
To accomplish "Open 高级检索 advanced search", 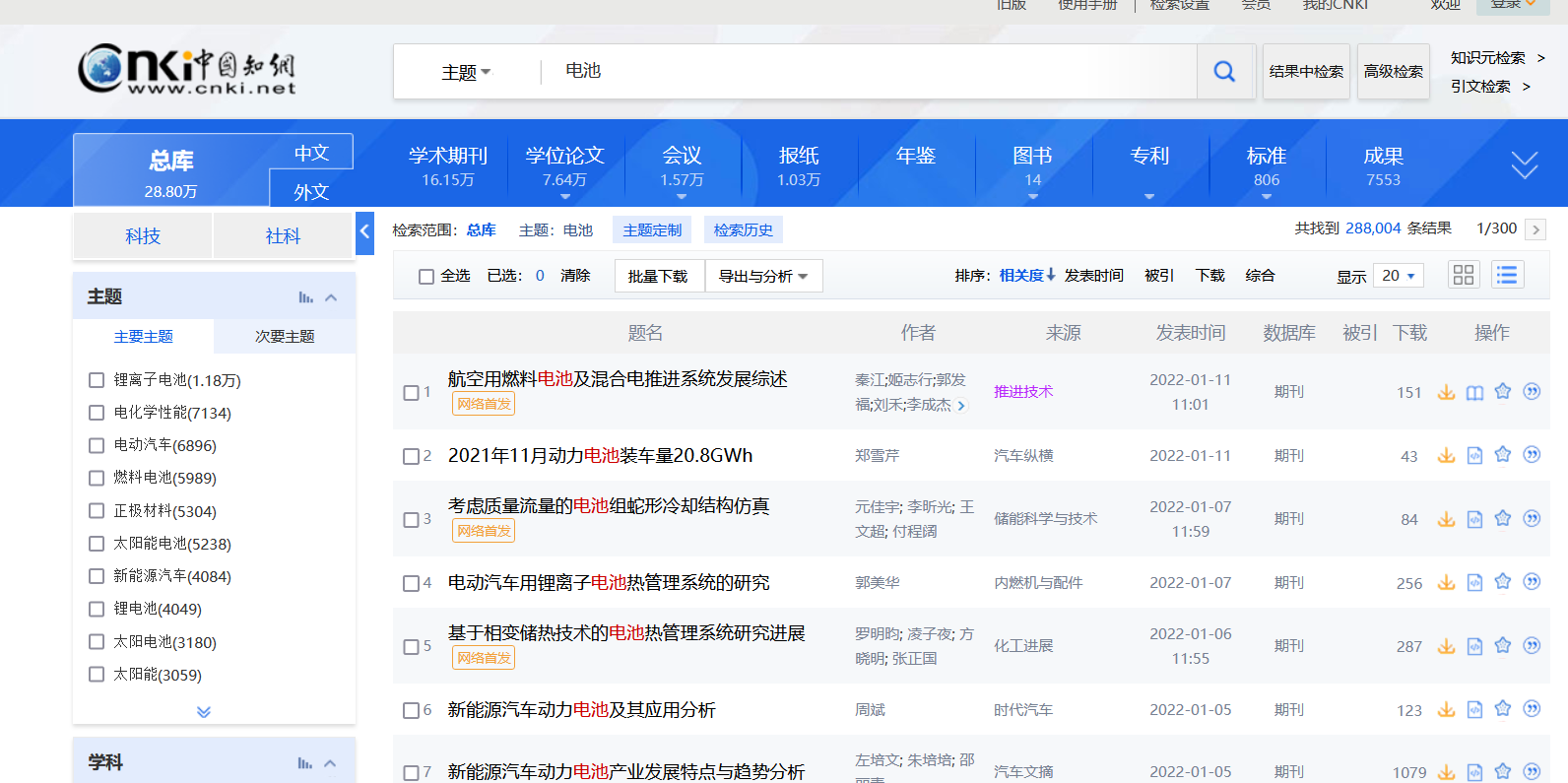I will point(1393,71).
